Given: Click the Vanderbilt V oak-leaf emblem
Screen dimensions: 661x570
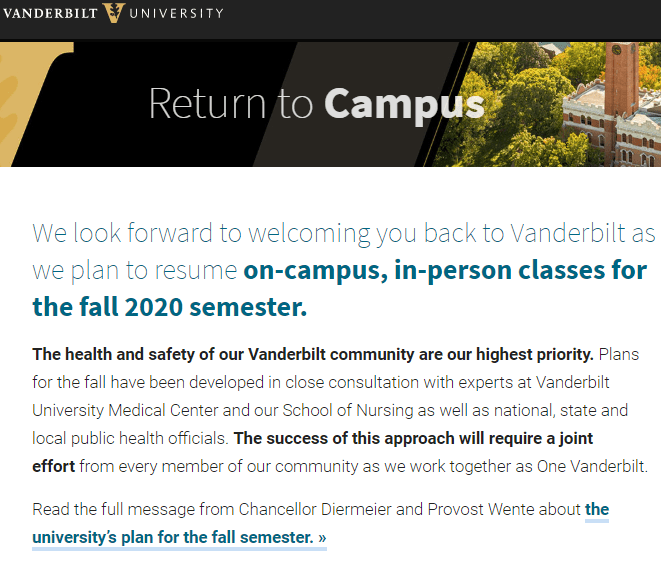Looking at the screenshot, I should coord(114,13).
